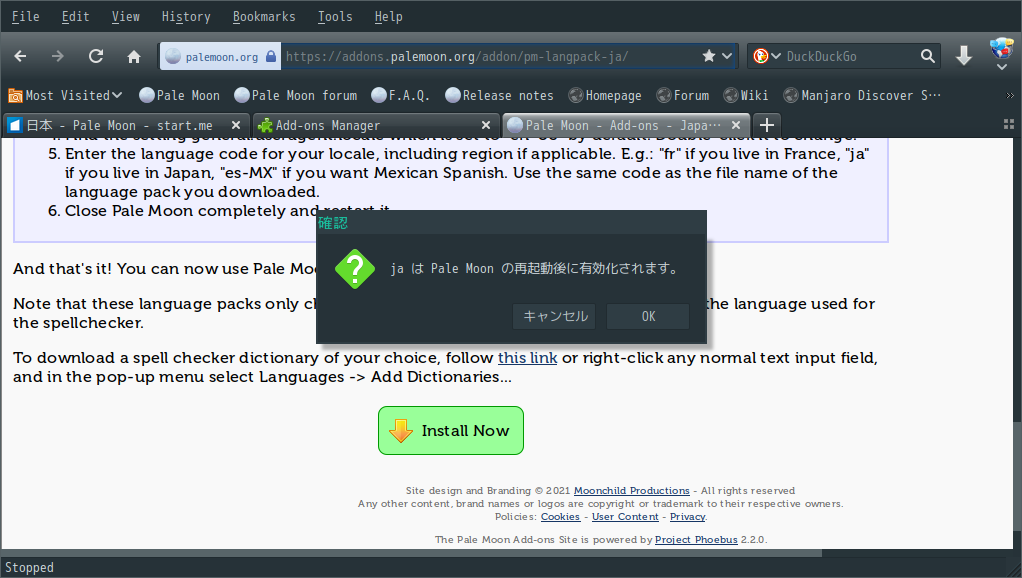Go back using the back arrow
The image size is (1022, 578).
tap(21, 57)
